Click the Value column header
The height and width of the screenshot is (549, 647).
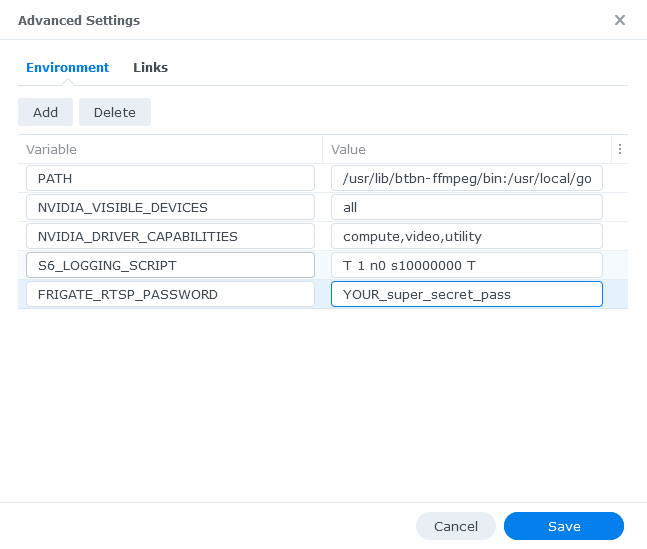(467, 149)
